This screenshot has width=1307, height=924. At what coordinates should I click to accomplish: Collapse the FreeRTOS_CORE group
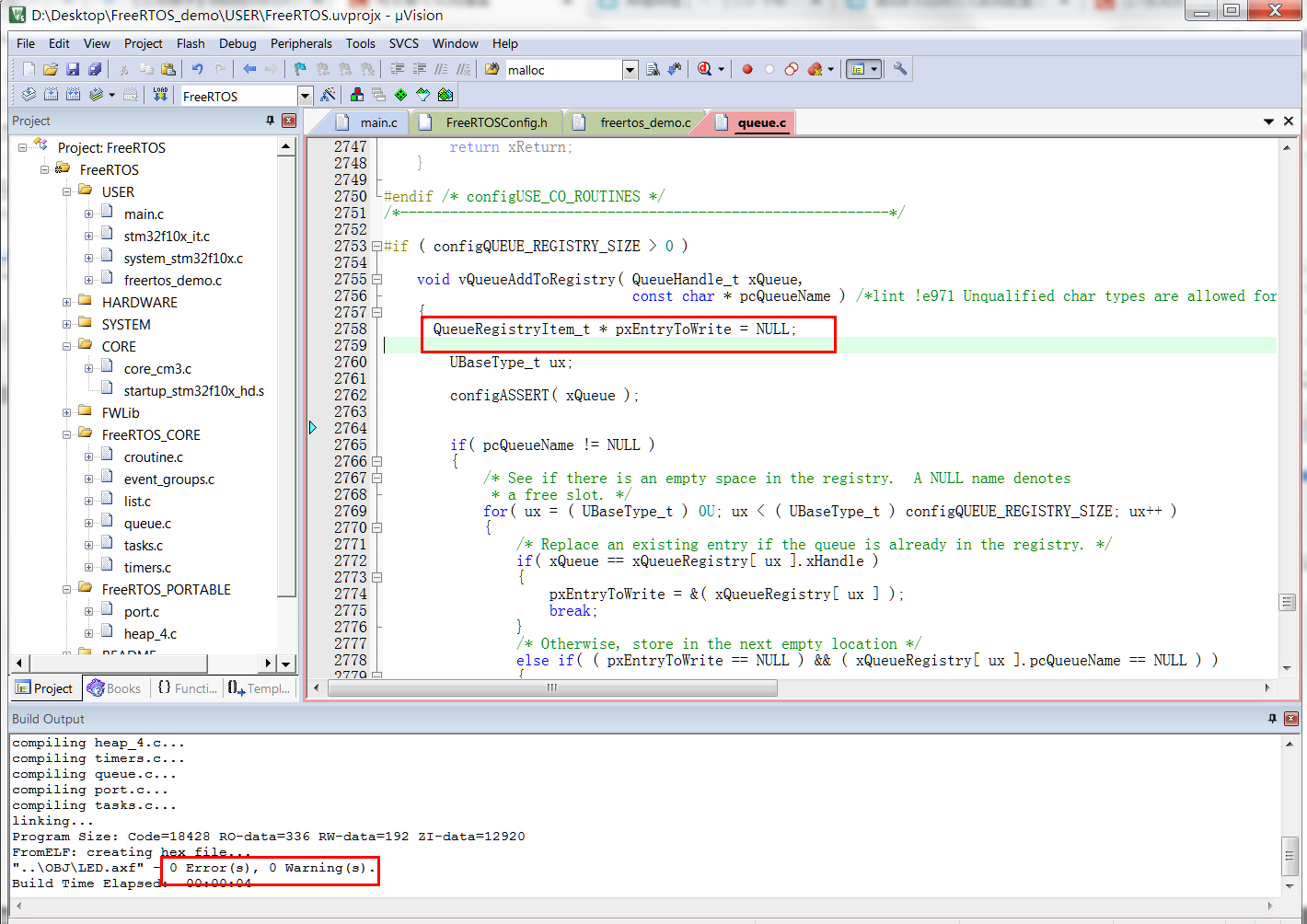click(x=66, y=435)
